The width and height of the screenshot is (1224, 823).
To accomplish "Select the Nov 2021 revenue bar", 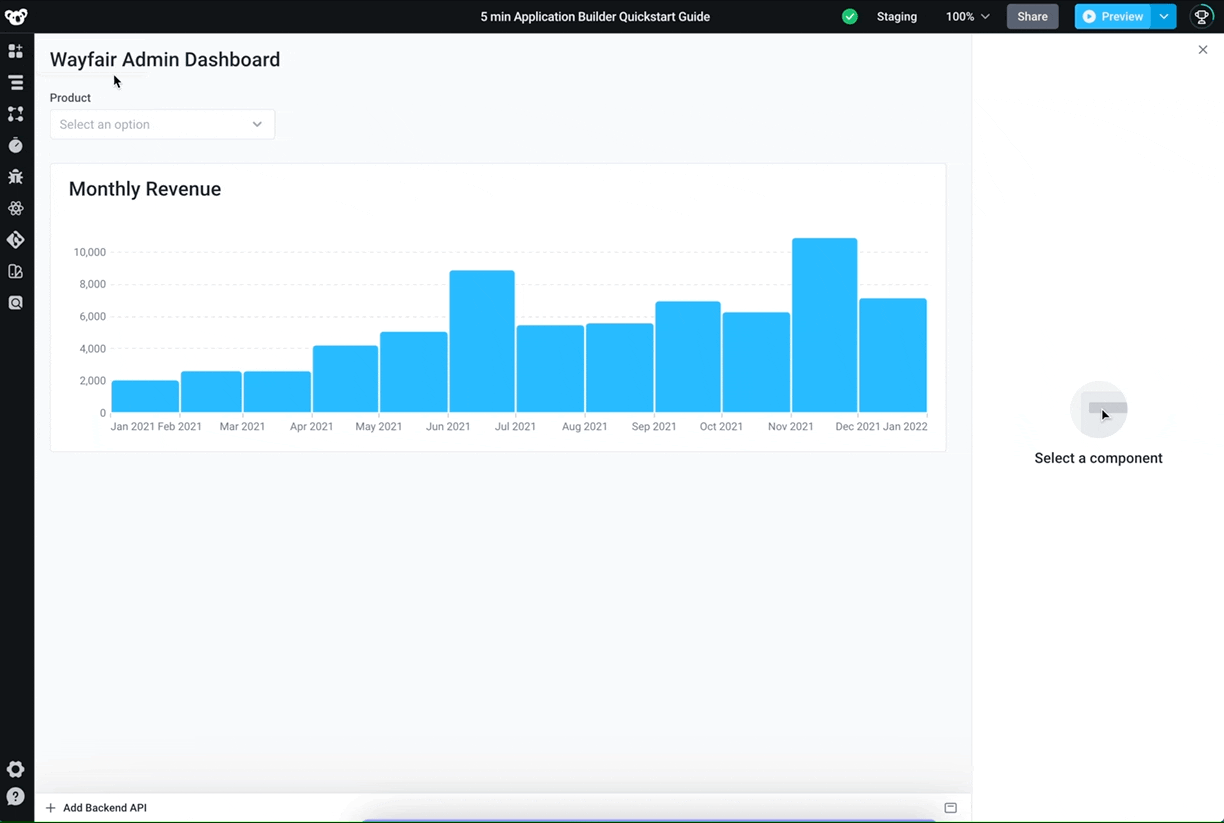I will 824,325.
